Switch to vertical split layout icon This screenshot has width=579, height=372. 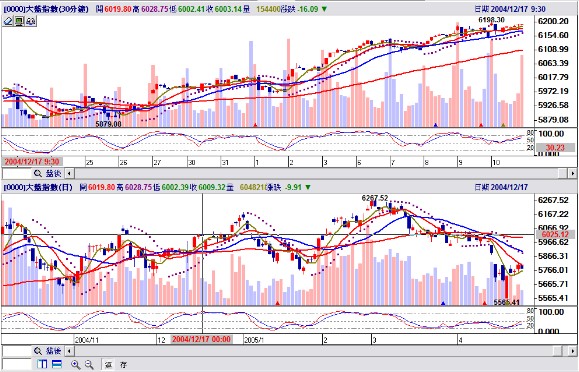[42, 364]
